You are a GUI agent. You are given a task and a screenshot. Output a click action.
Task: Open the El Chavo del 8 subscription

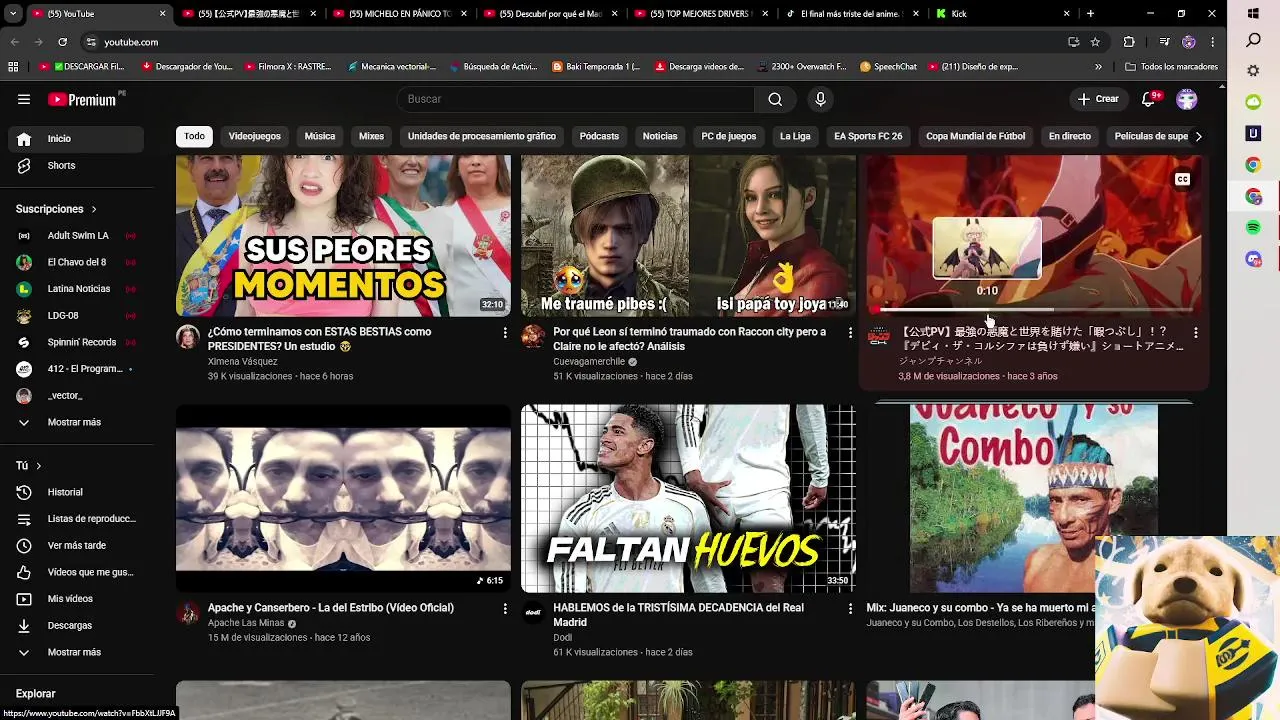point(76,262)
